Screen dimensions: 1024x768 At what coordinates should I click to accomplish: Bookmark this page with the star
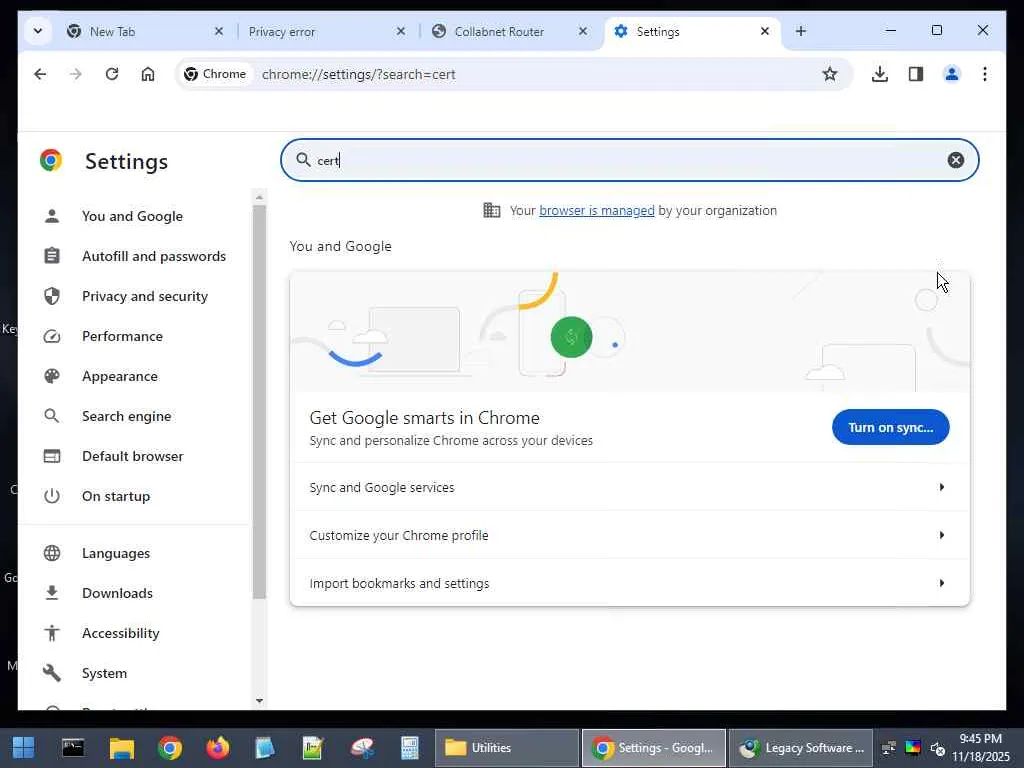(829, 74)
